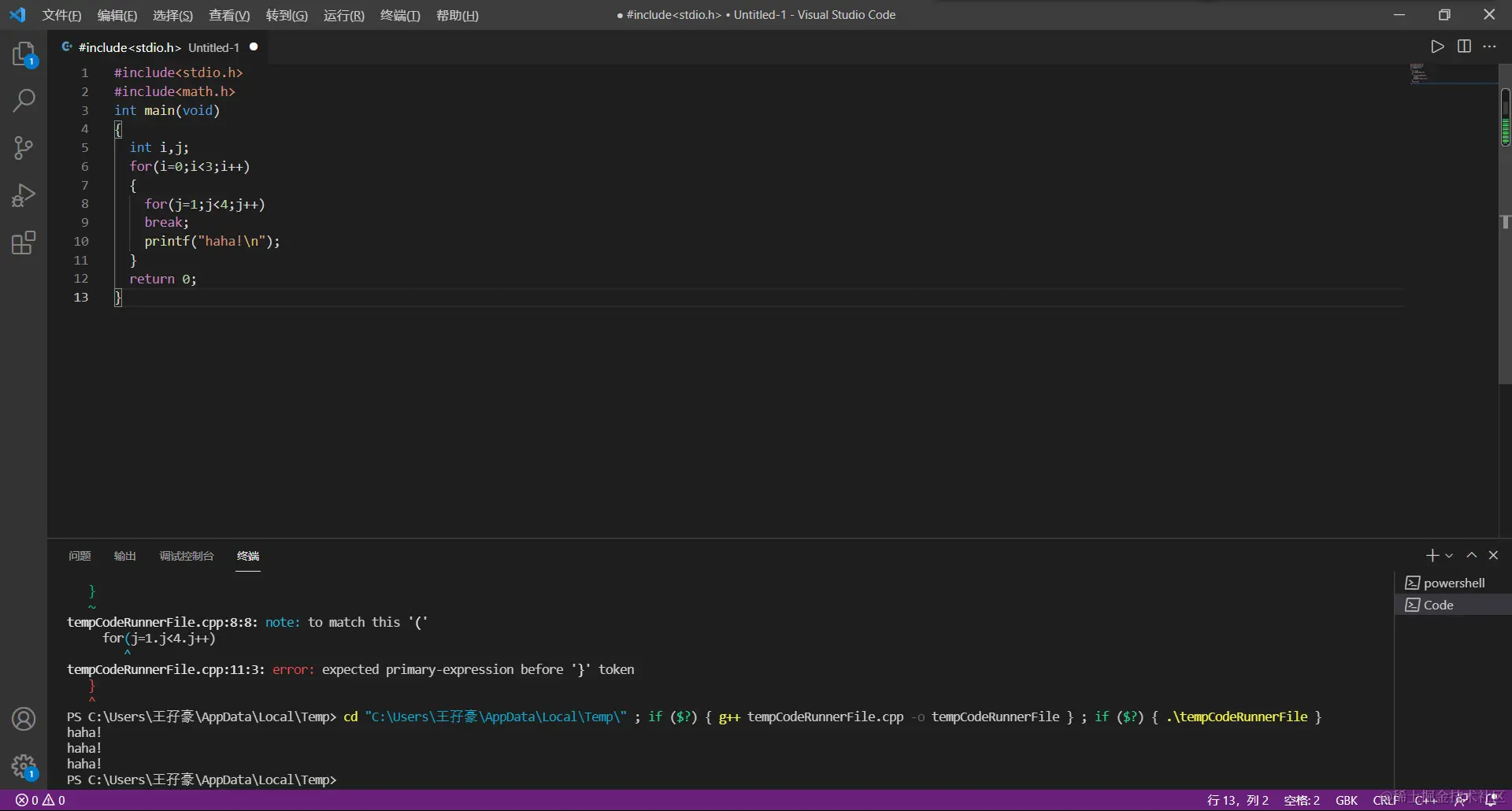1512x811 pixels.
Task: Open the 编辑(E) menu
Action: (117, 15)
